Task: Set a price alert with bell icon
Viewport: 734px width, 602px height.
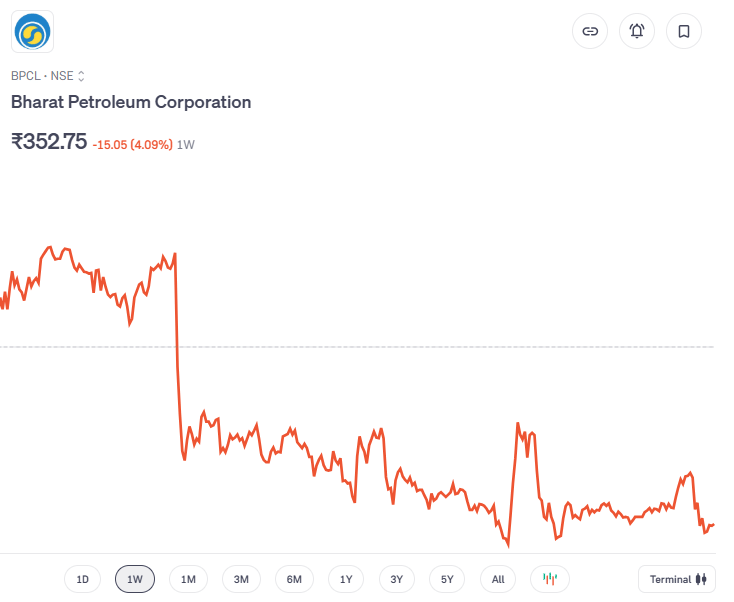Action: (637, 31)
